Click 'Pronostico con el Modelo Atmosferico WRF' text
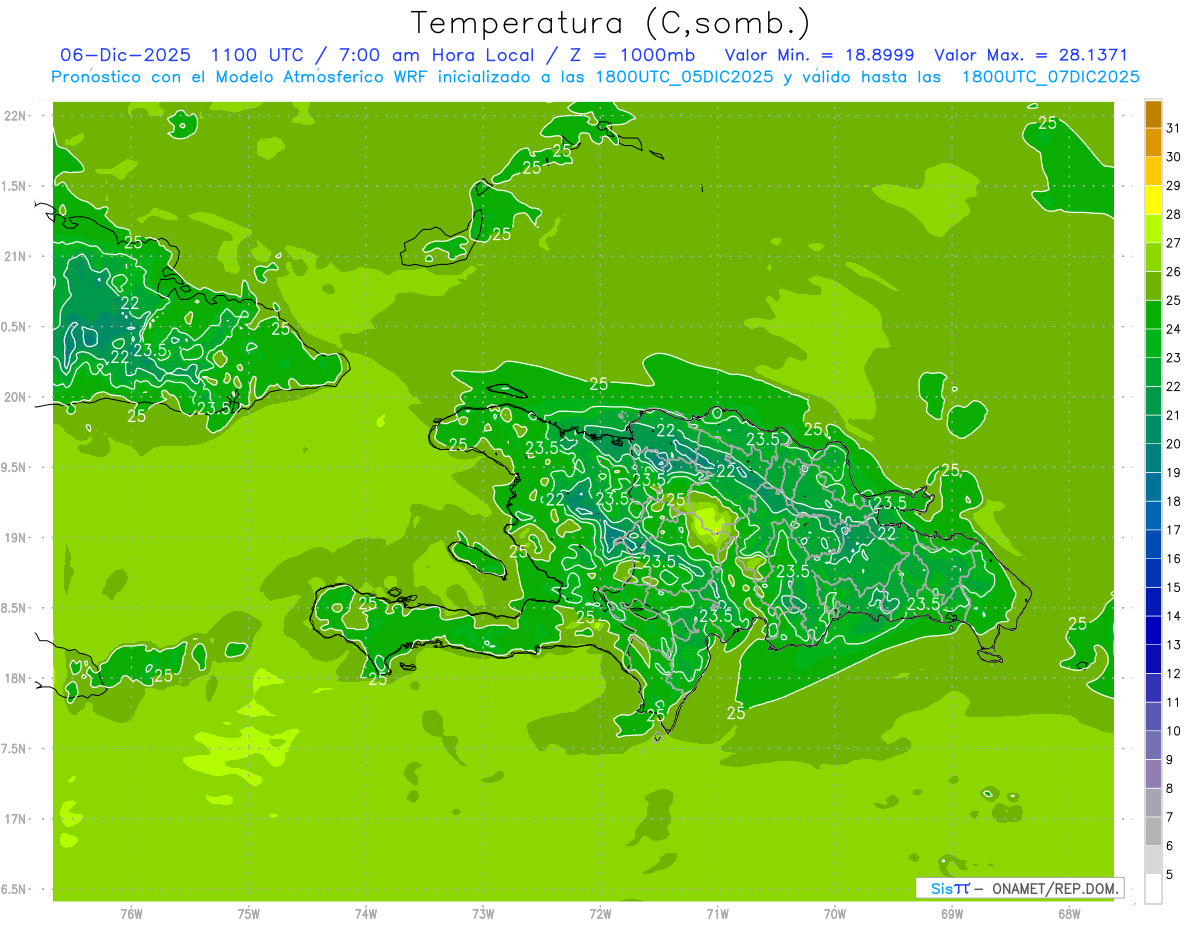This screenshot has height=927, width=1200. tap(238, 77)
